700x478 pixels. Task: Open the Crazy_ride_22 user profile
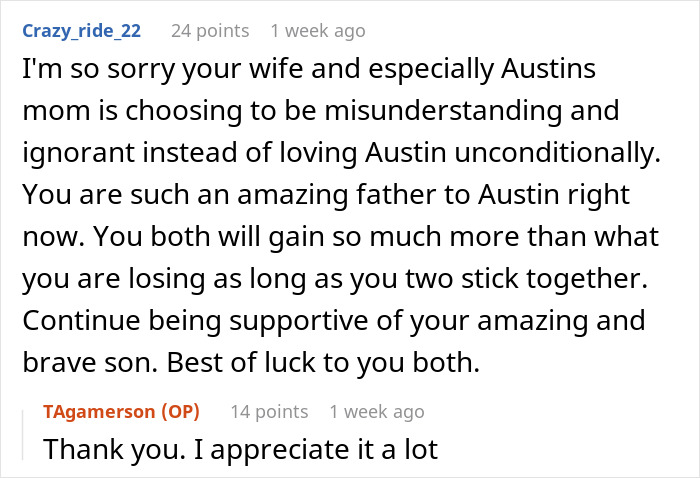tap(82, 31)
